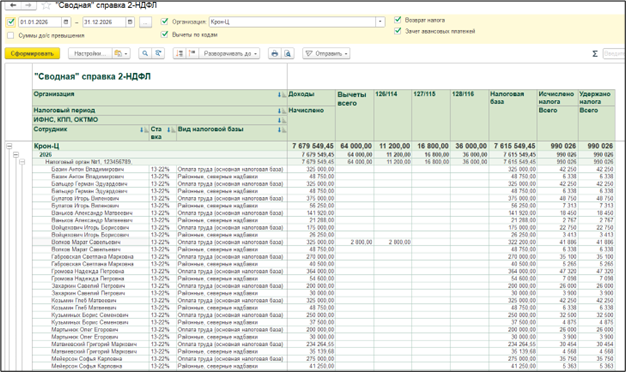Sort by Налоговый период arrow icon
The image size is (626, 372).
pyautogui.click(x=281, y=111)
